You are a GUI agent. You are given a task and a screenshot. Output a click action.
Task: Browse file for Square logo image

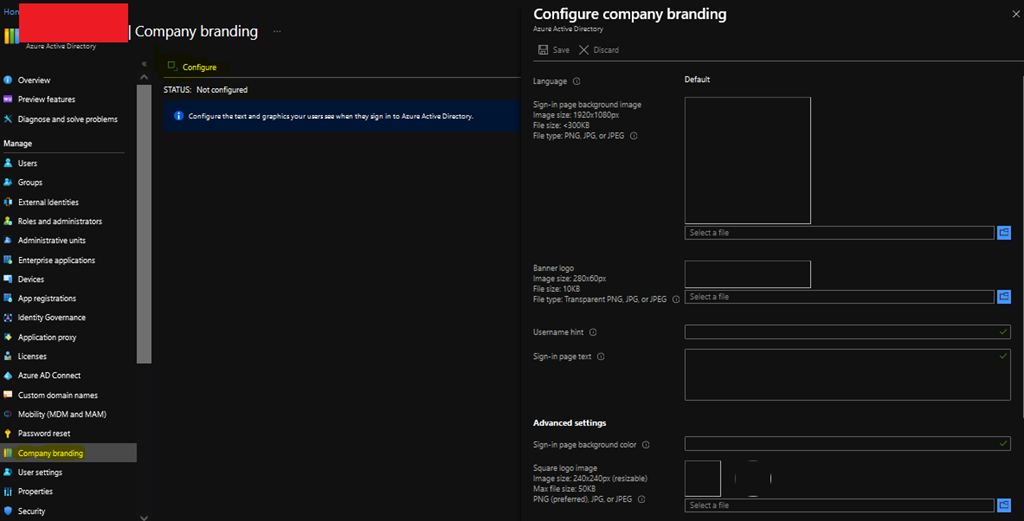click(x=1004, y=505)
